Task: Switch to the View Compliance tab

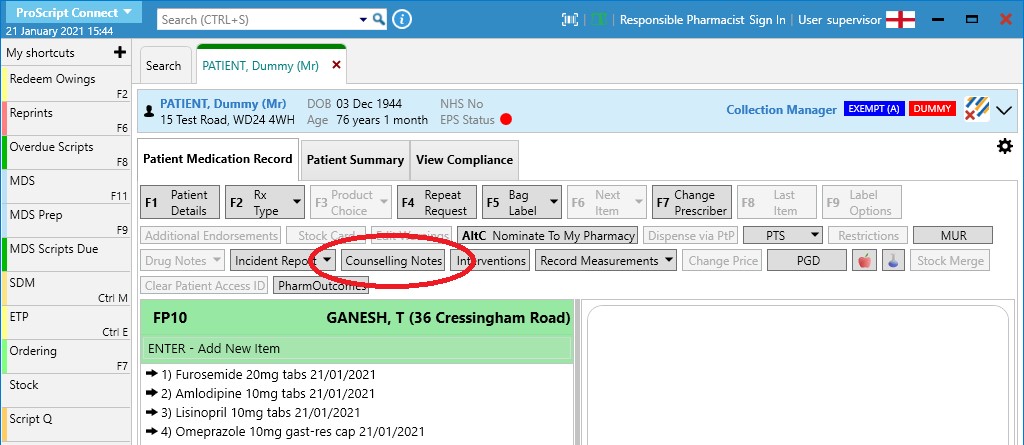Action: (464, 159)
